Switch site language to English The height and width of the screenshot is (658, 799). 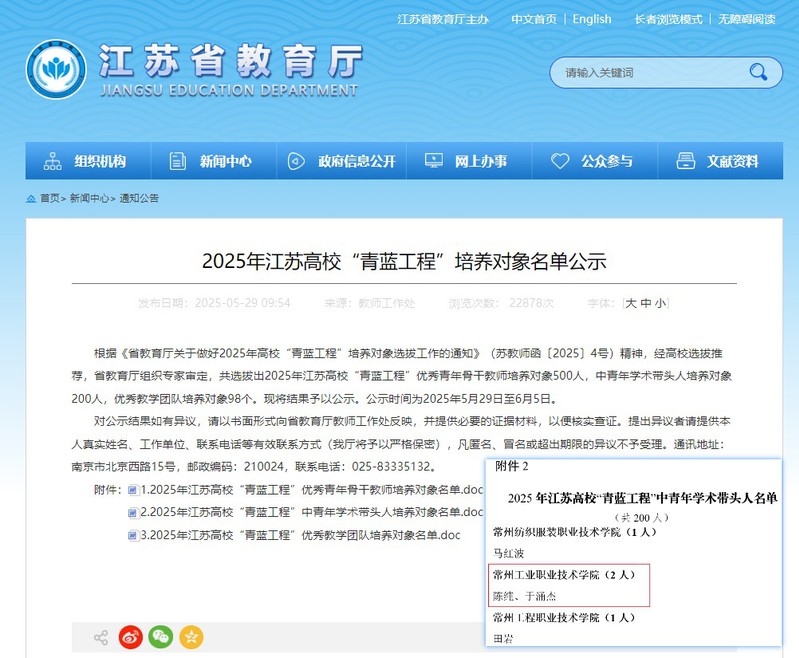(x=592, y=19)
